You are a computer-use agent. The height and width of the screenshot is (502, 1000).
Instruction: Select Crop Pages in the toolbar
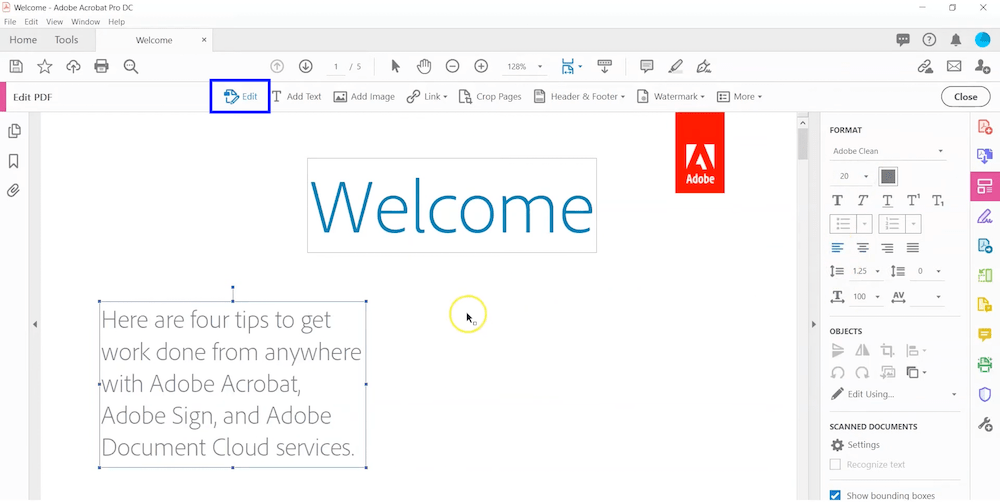point(490,97)
